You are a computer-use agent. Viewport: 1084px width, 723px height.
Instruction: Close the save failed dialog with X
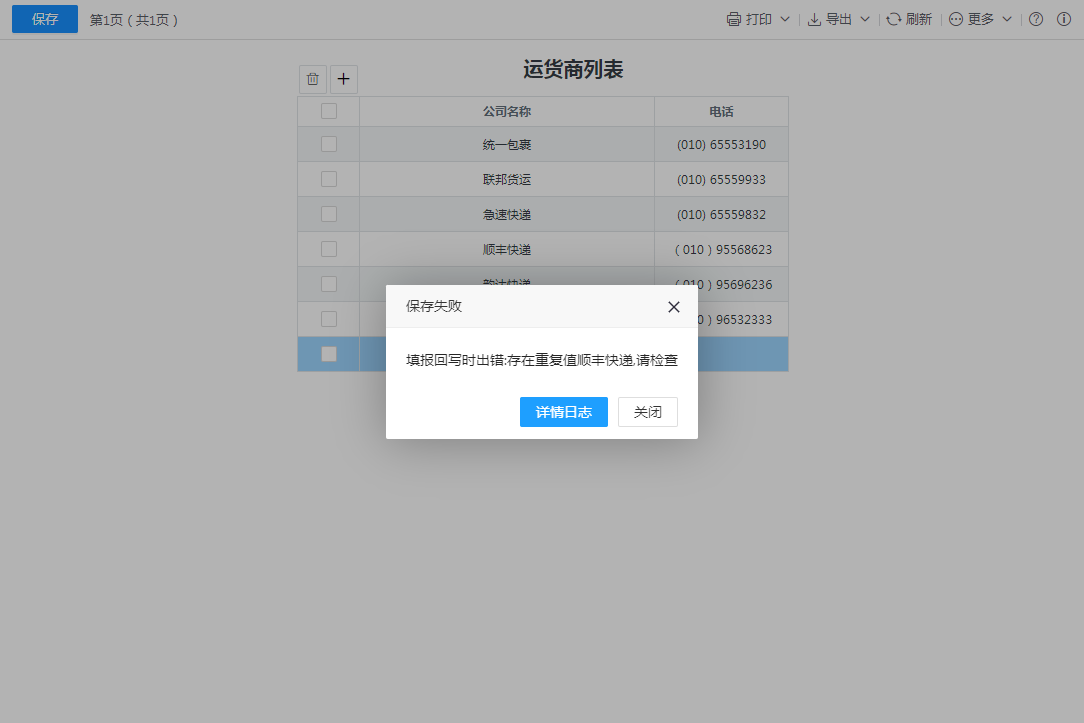[674, 307]
